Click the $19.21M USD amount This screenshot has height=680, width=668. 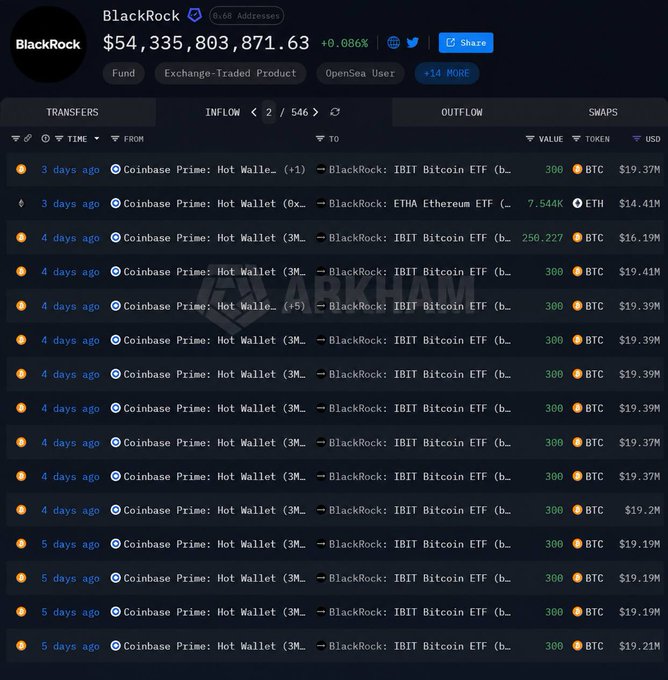pyautogui.click(x=639, y=646)
